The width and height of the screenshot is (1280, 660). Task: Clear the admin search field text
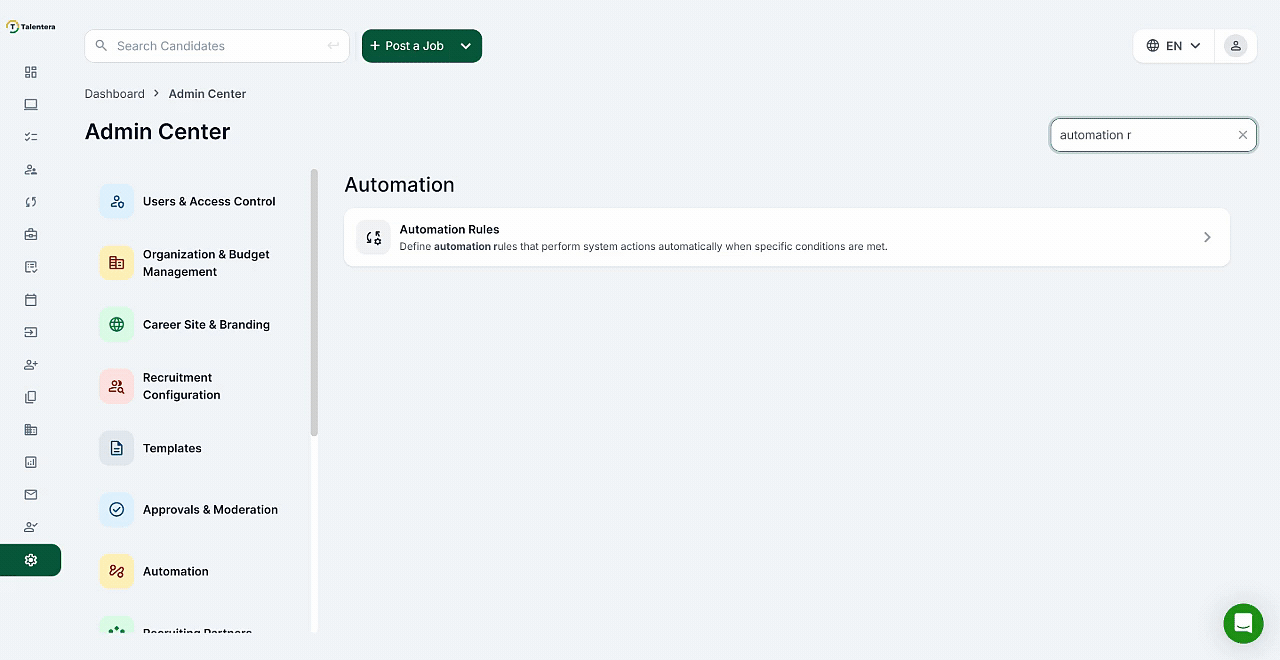tap(1243, 135)
